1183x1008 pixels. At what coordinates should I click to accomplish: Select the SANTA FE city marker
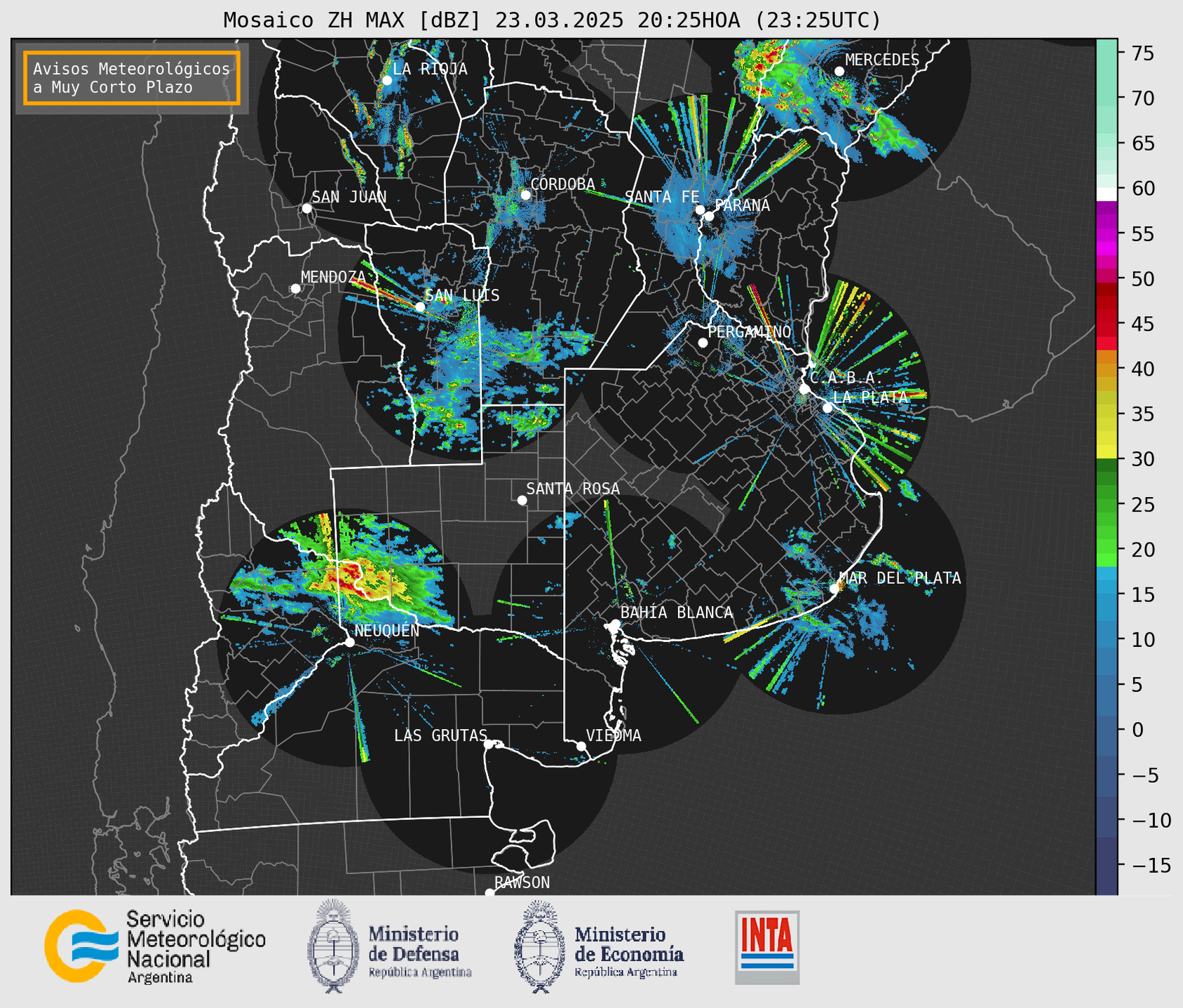[x=700, y=210]
